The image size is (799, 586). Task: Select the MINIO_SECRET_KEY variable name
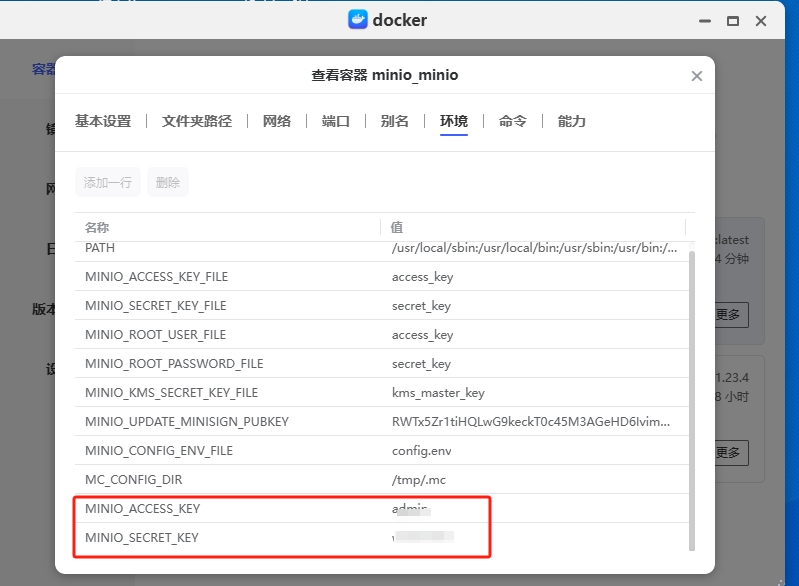(142, 538)
